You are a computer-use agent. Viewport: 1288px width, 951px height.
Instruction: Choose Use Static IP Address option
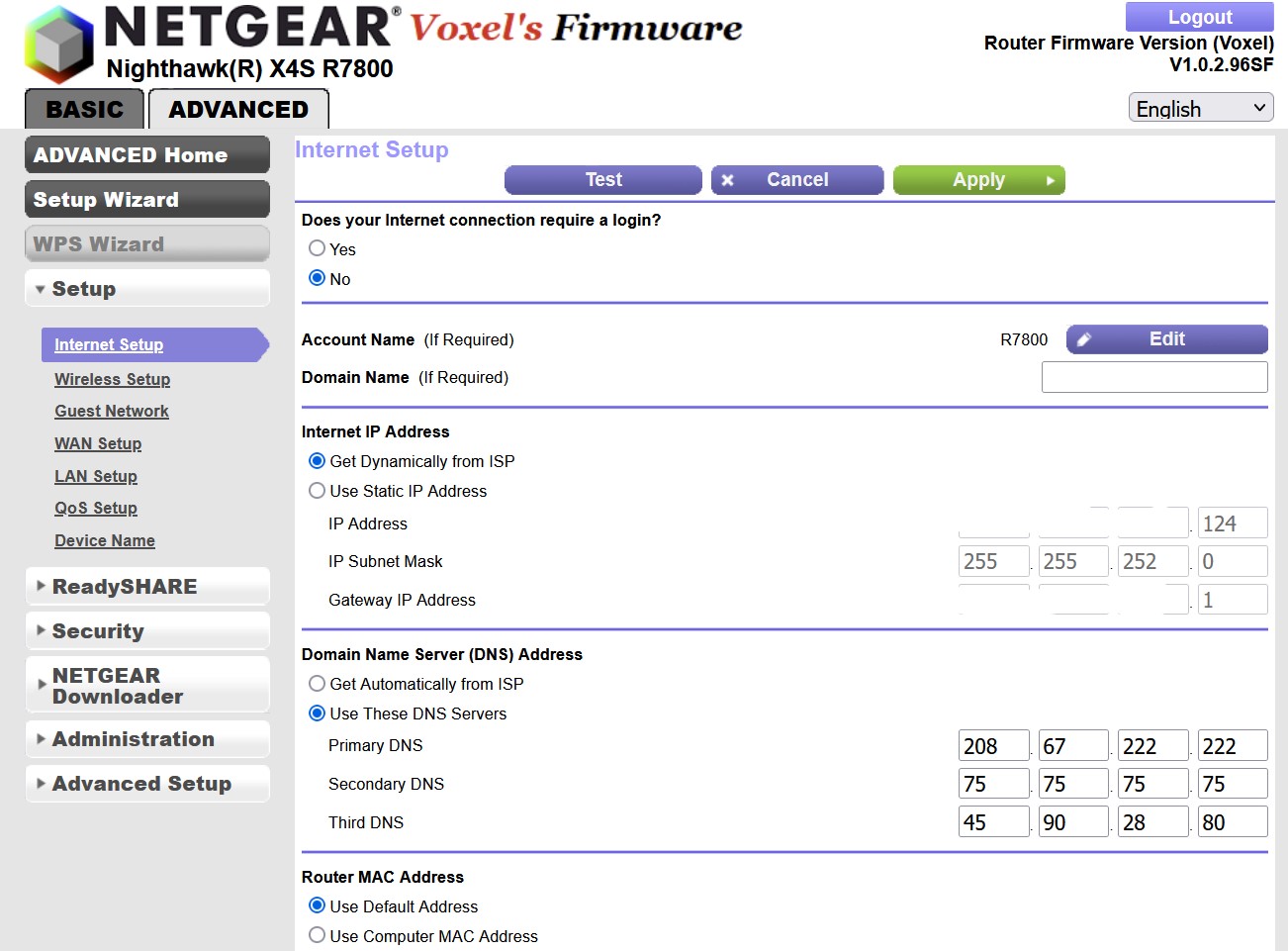[318, 491]
